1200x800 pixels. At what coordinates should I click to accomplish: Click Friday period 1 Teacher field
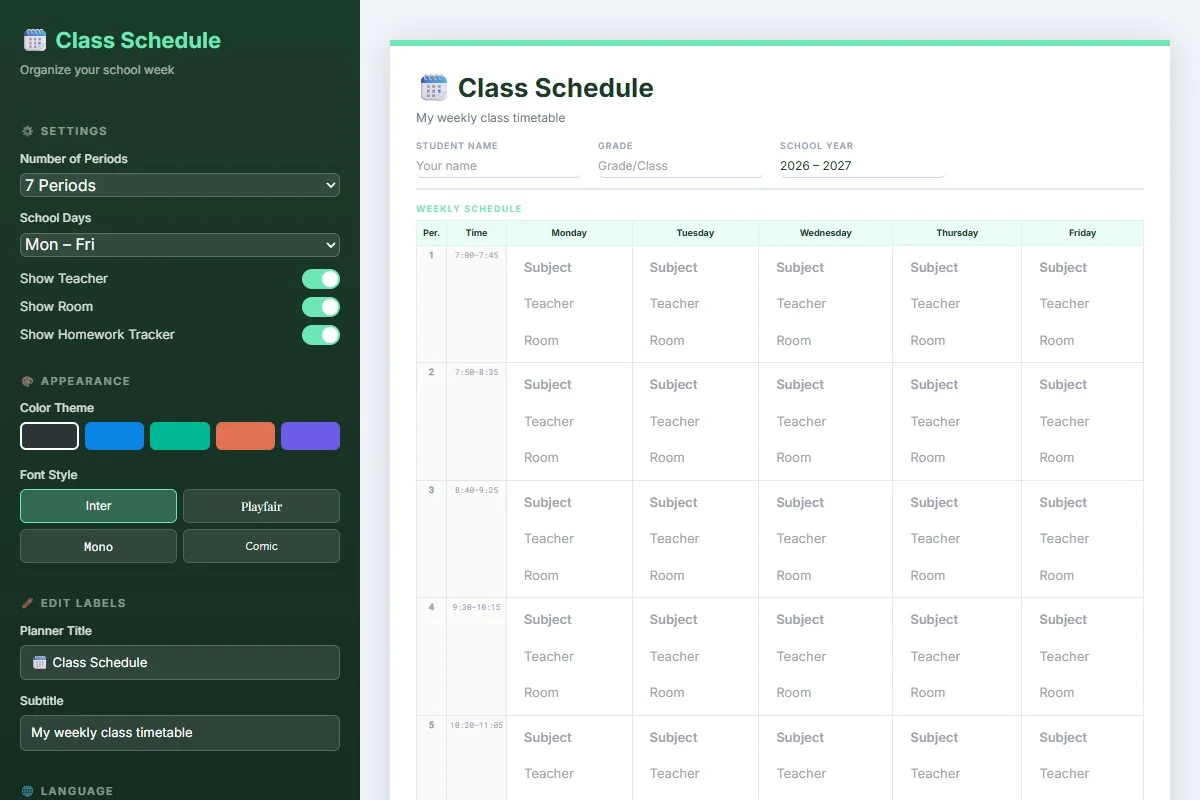[x=1082, y=304]
